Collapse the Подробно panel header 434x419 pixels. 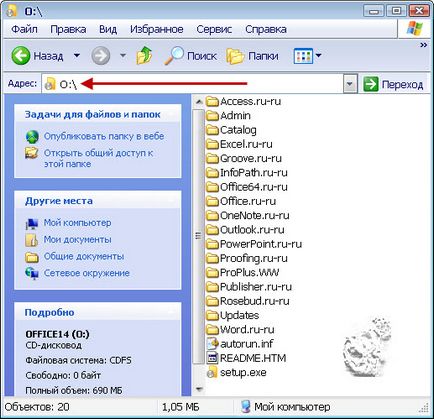click(x=98, y=312)
